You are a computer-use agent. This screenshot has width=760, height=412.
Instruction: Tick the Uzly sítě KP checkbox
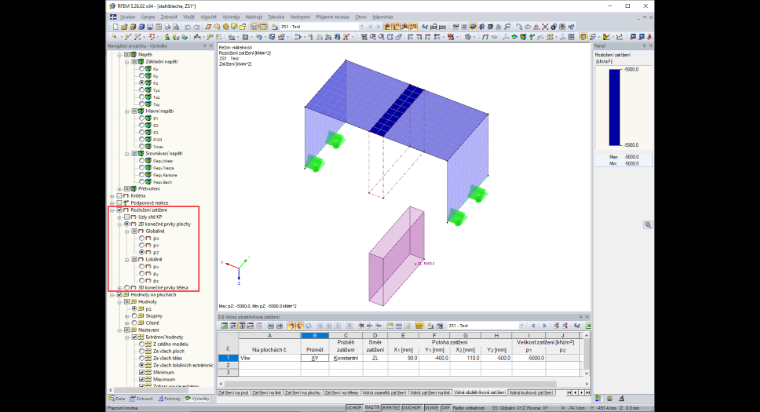[127, 217]
